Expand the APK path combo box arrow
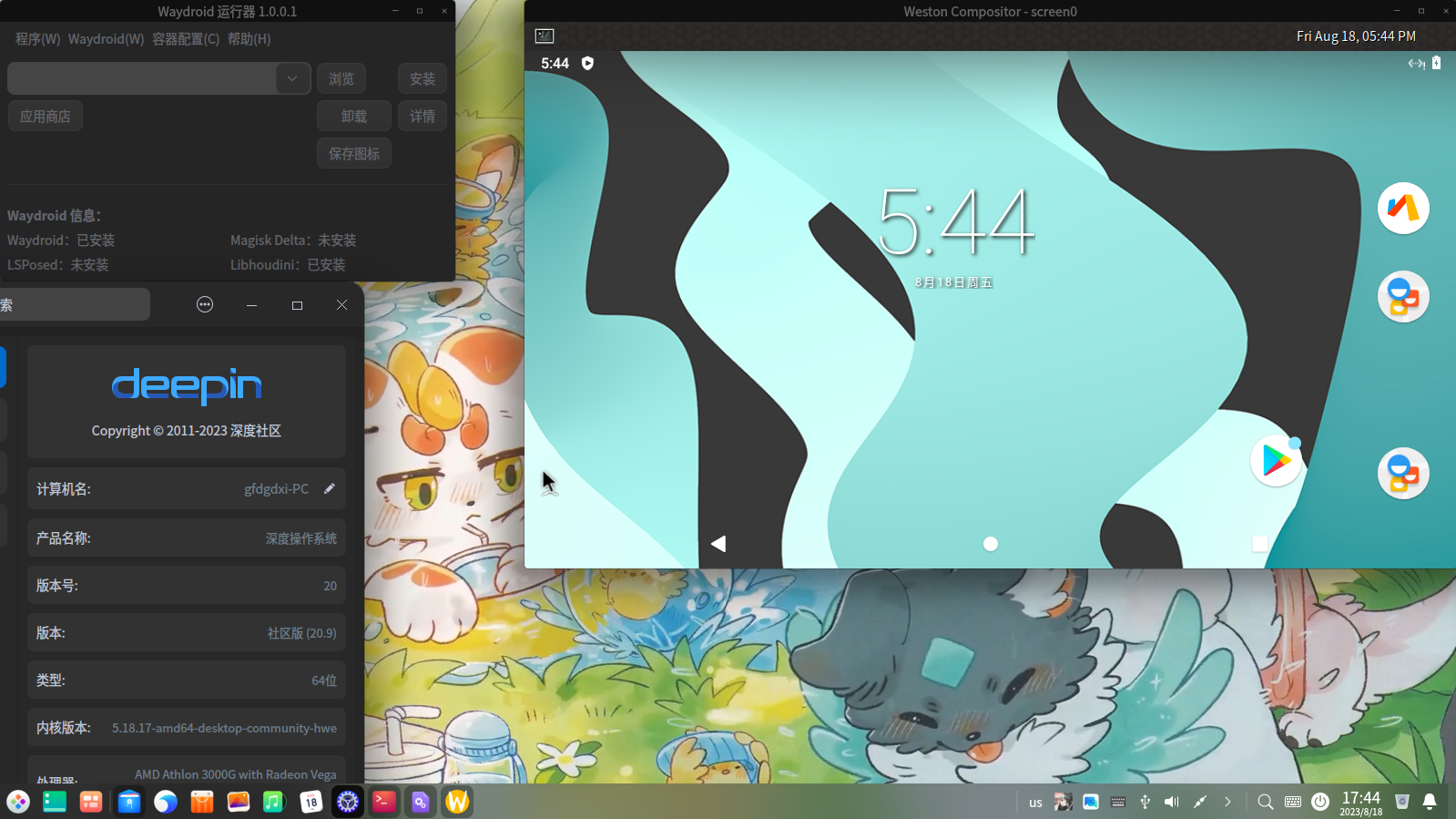Viewport: 1456px width, 819px height. click(x=292, y=78)
